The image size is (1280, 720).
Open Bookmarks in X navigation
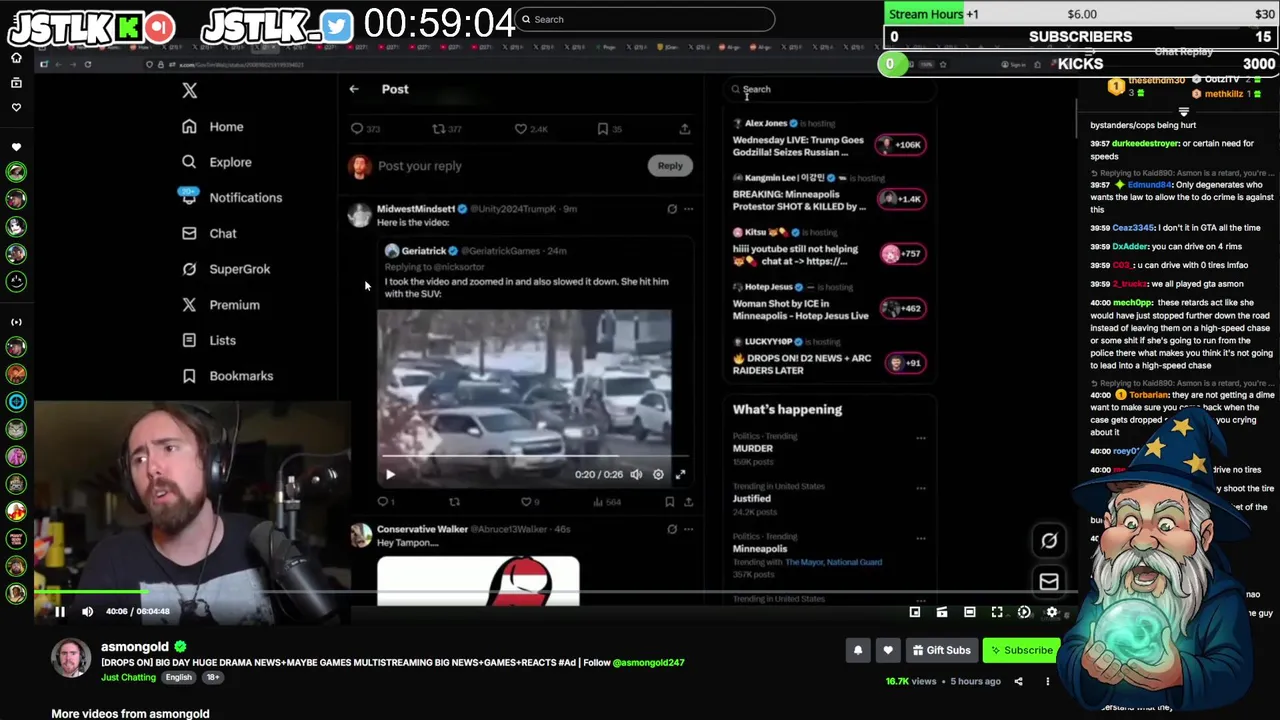tap(228, 376)
